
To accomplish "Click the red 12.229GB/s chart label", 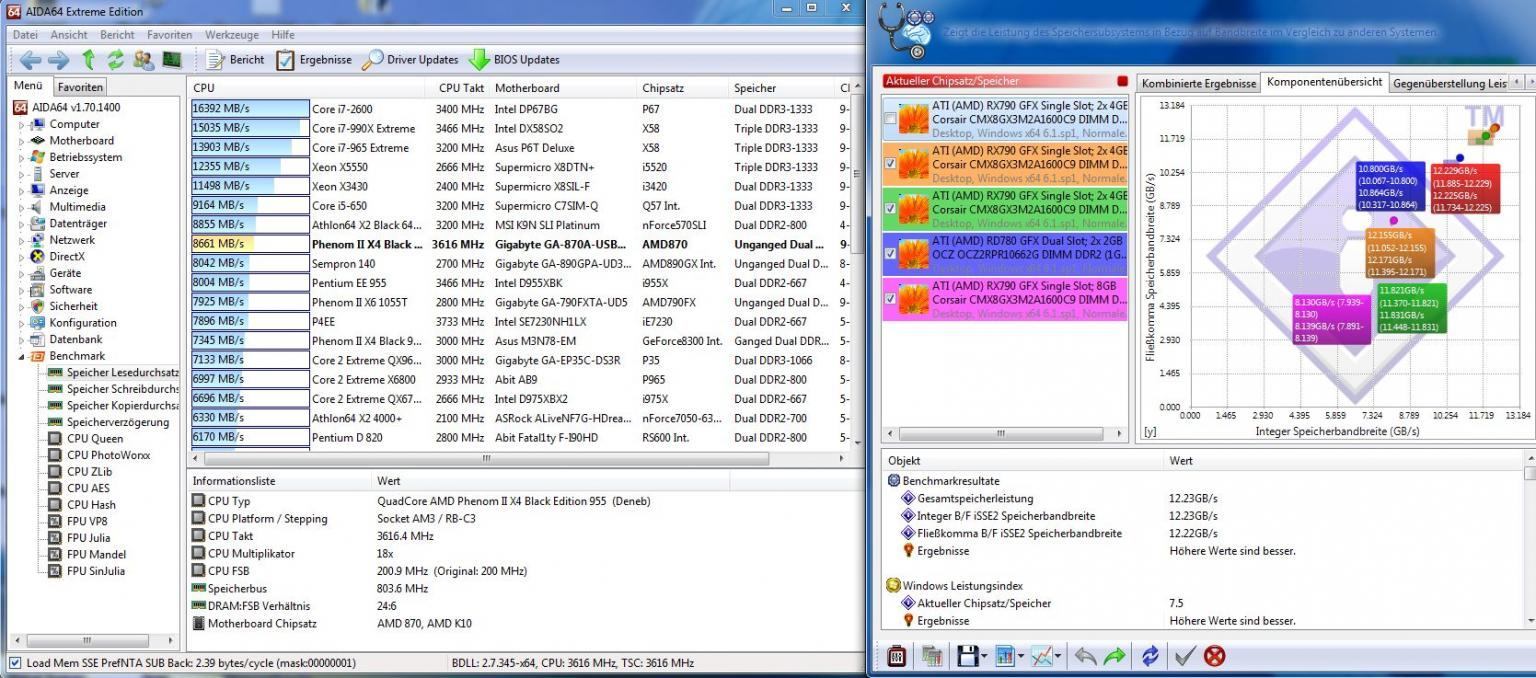I will (1465, 188).
